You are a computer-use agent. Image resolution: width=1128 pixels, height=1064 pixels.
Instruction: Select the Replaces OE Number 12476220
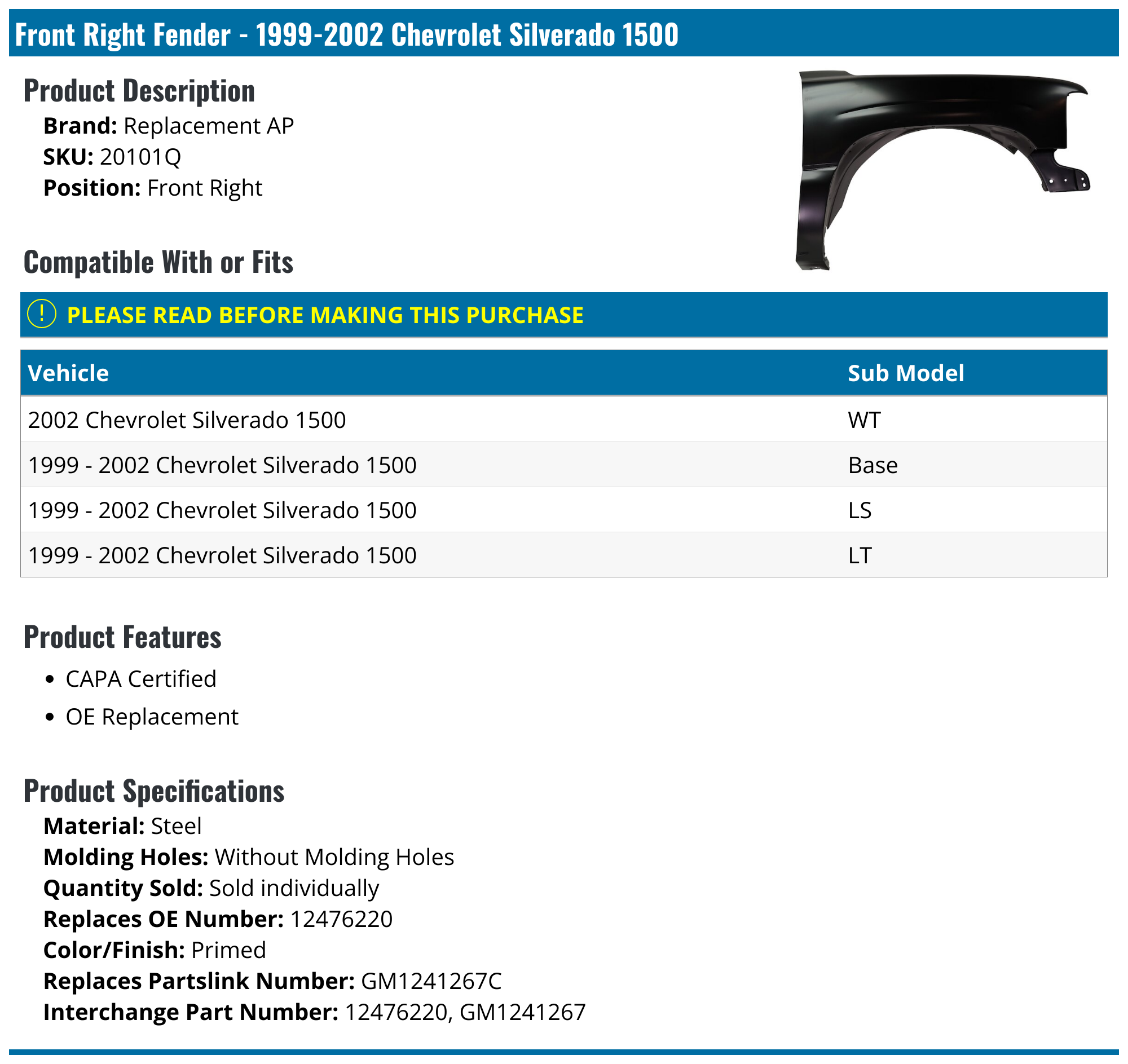pos(341,919)
